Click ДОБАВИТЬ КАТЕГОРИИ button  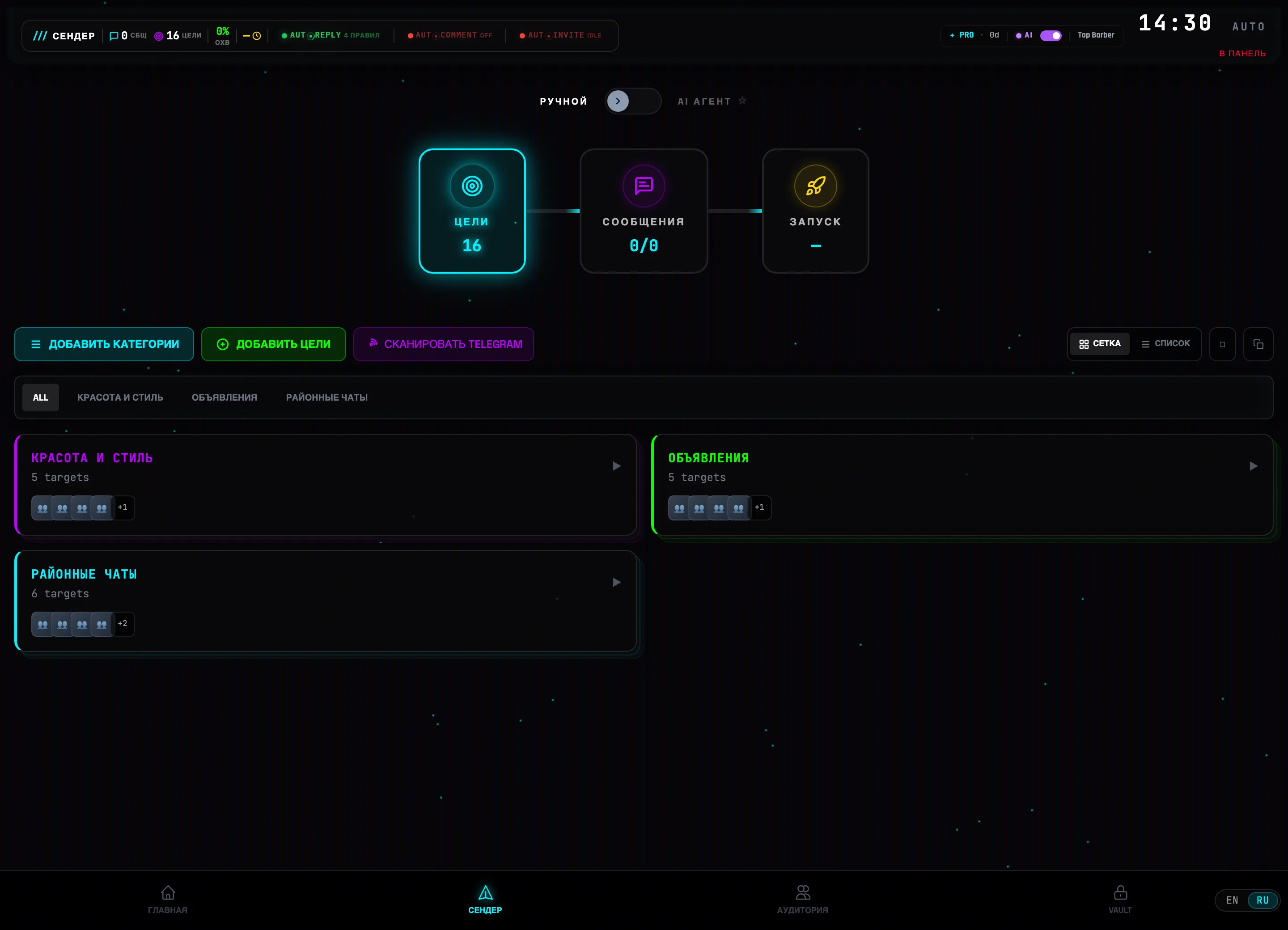[104, 344]
